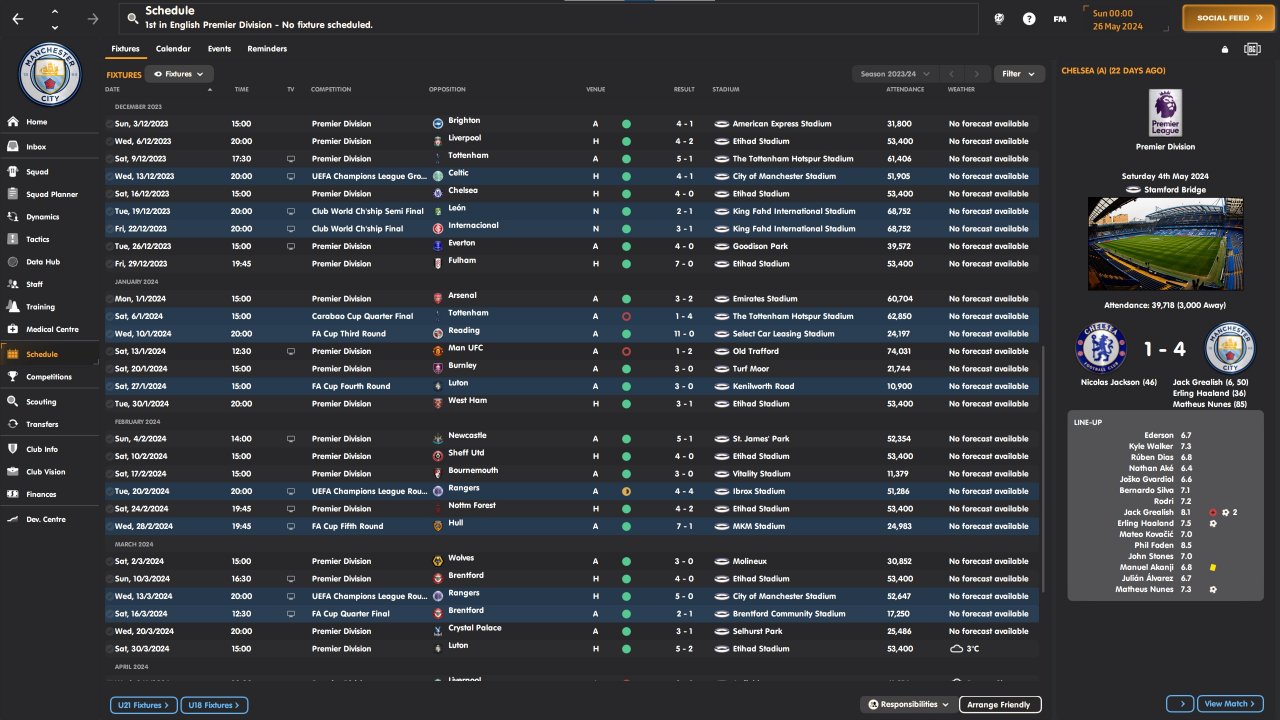
Task: Open the Season 2023/24 dropdown
Action: coord(896,74)
